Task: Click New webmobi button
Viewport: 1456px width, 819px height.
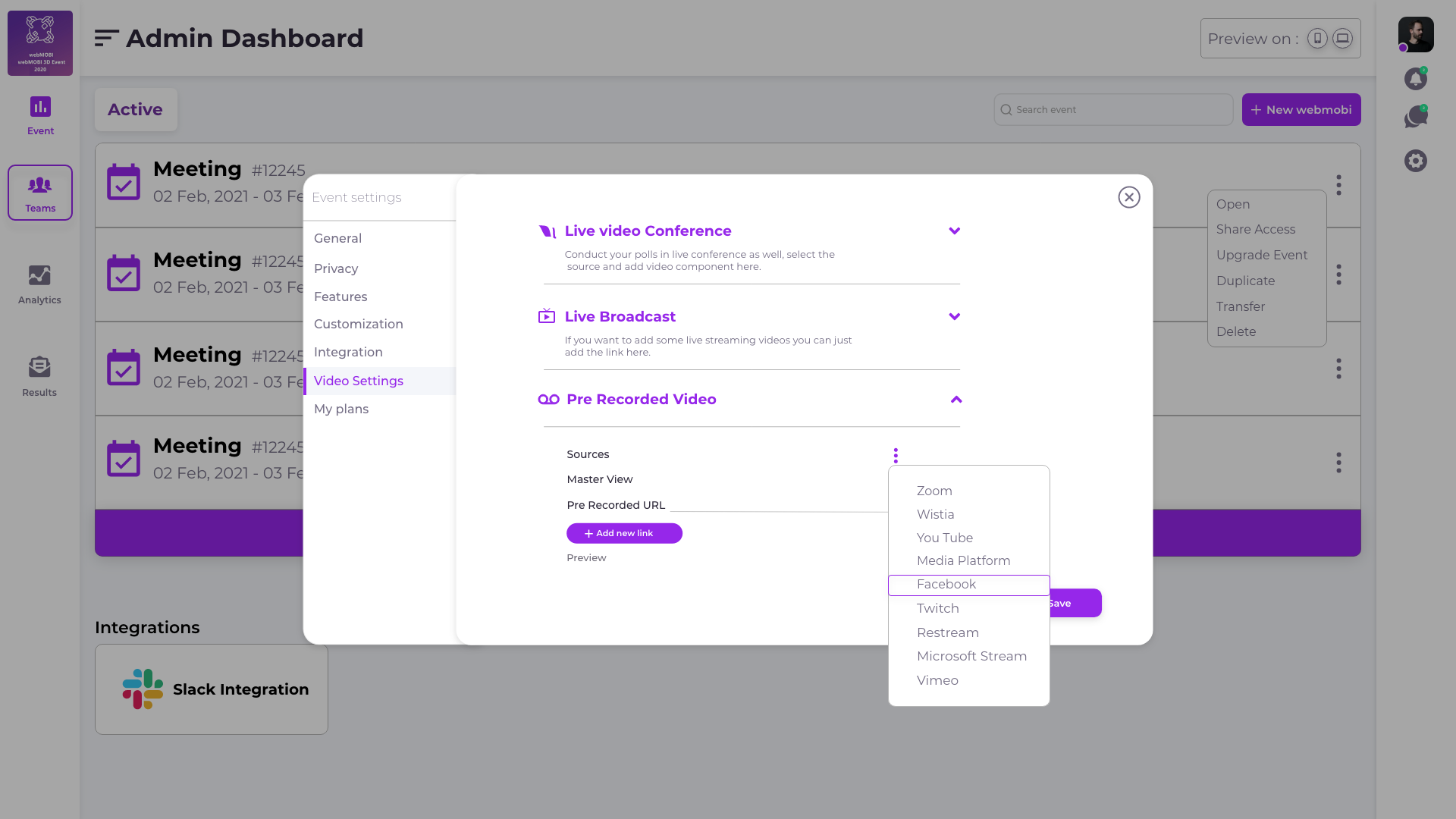Action: point(1301,110)
